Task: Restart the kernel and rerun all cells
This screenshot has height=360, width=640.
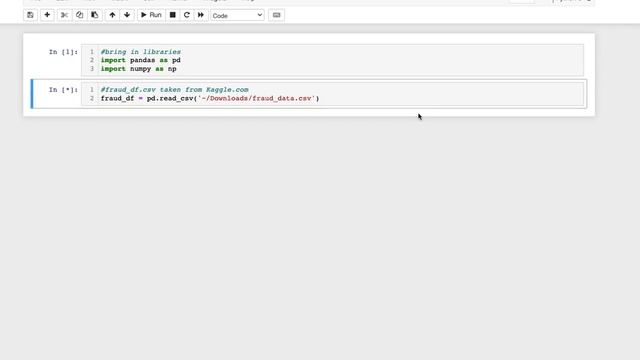Action: click(201, 15)
